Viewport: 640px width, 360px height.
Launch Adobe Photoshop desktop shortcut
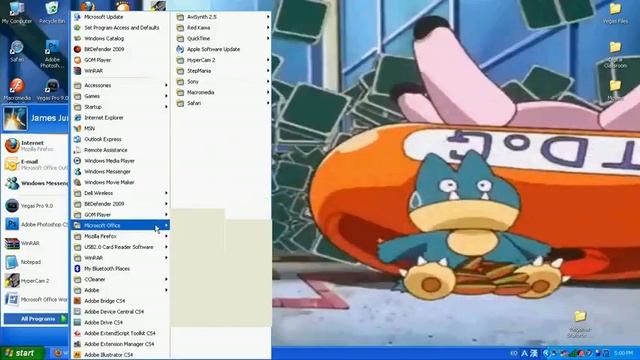coord(52,53)
